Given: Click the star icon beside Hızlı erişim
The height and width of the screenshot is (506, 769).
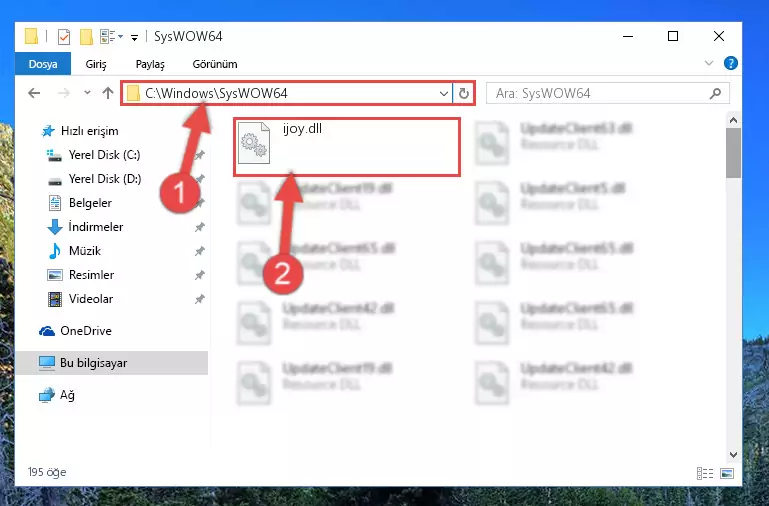Looking at the screenshot, I should 48,131.
